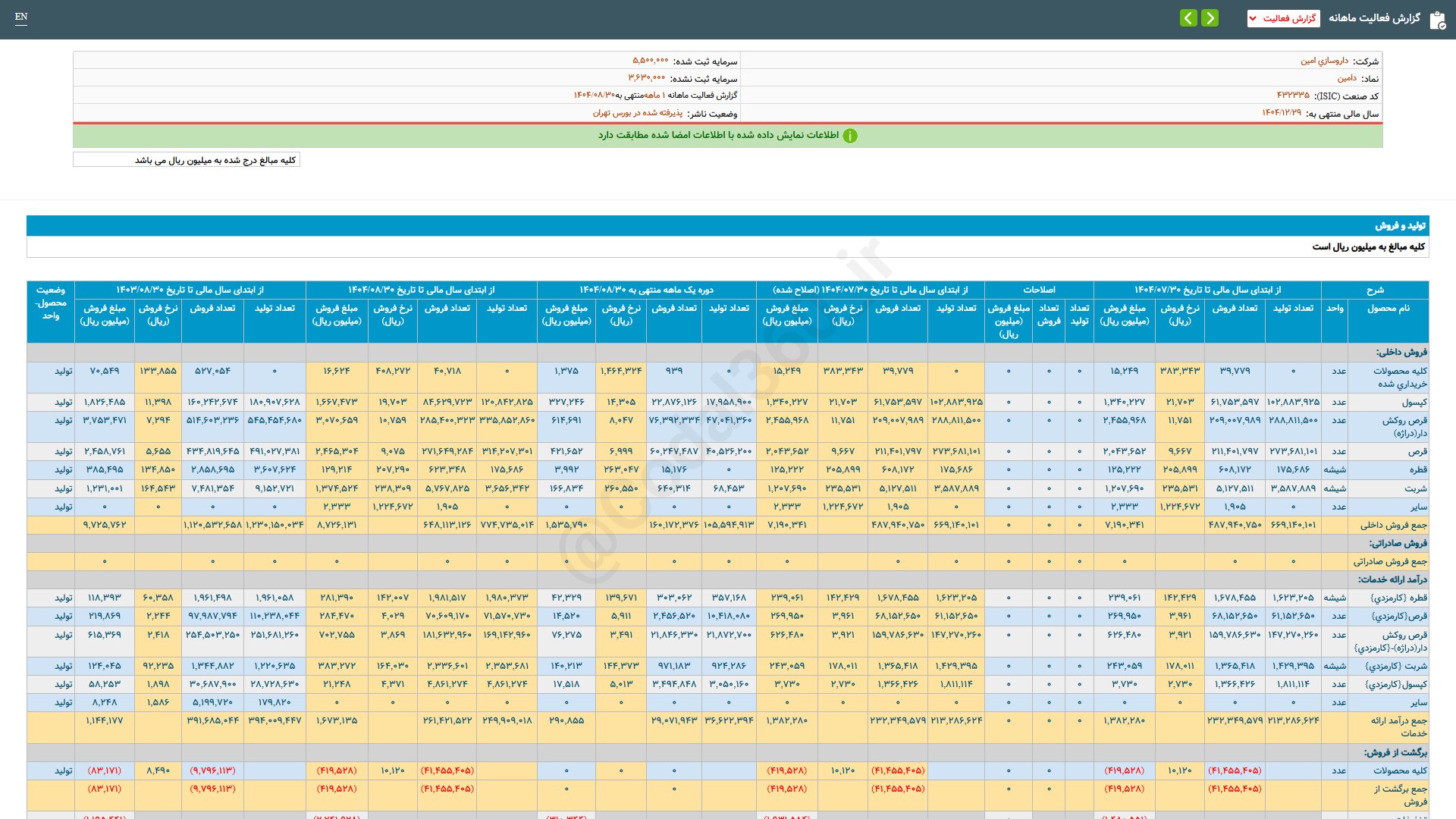Click the green right-arrow navigation button
The image size is (1456, 819).
[1210, 18]
